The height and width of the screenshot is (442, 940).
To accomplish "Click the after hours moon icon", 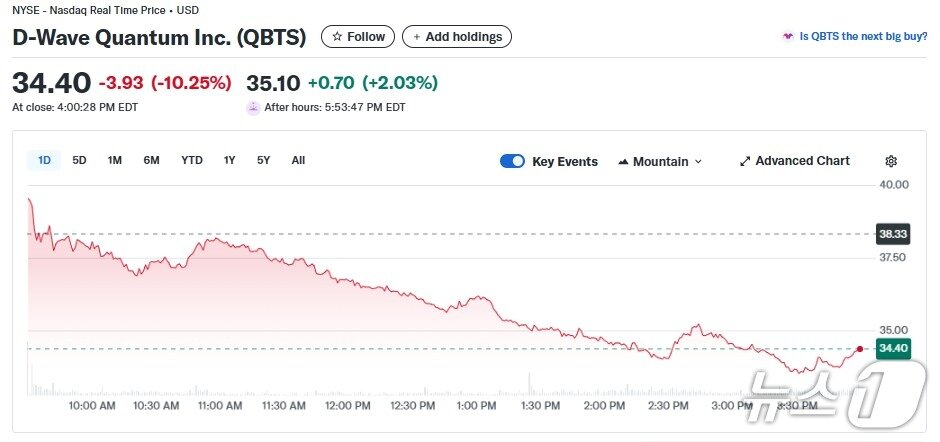I will pos(253,107).
